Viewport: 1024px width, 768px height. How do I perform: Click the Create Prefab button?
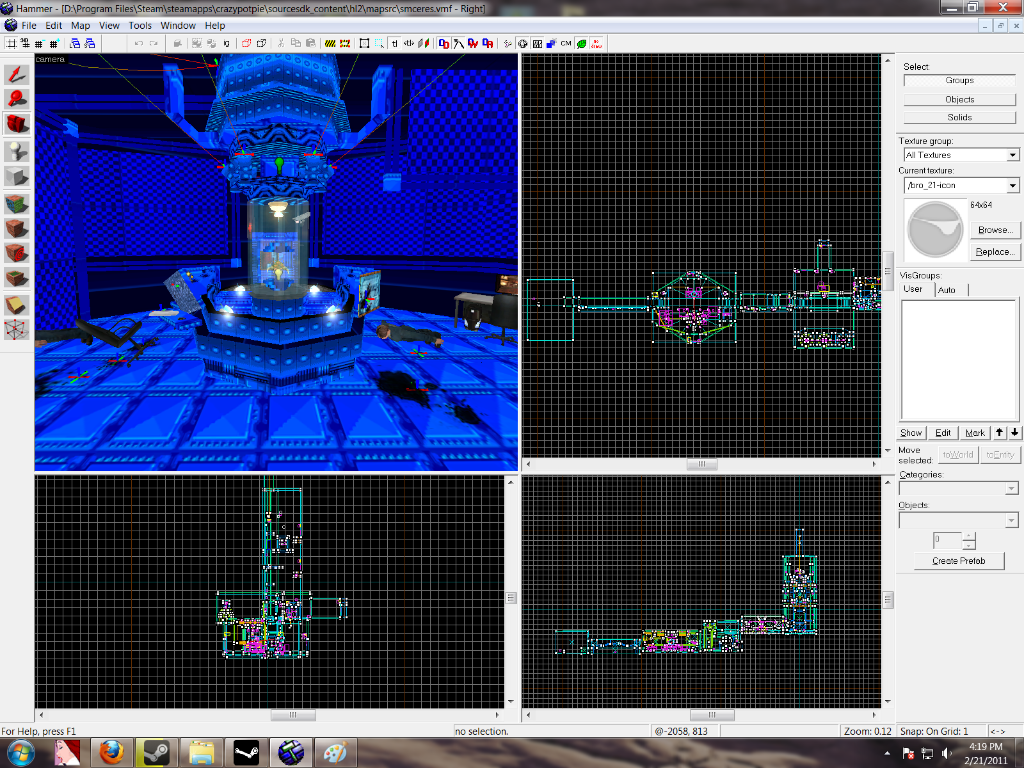[x=959, y=561]
